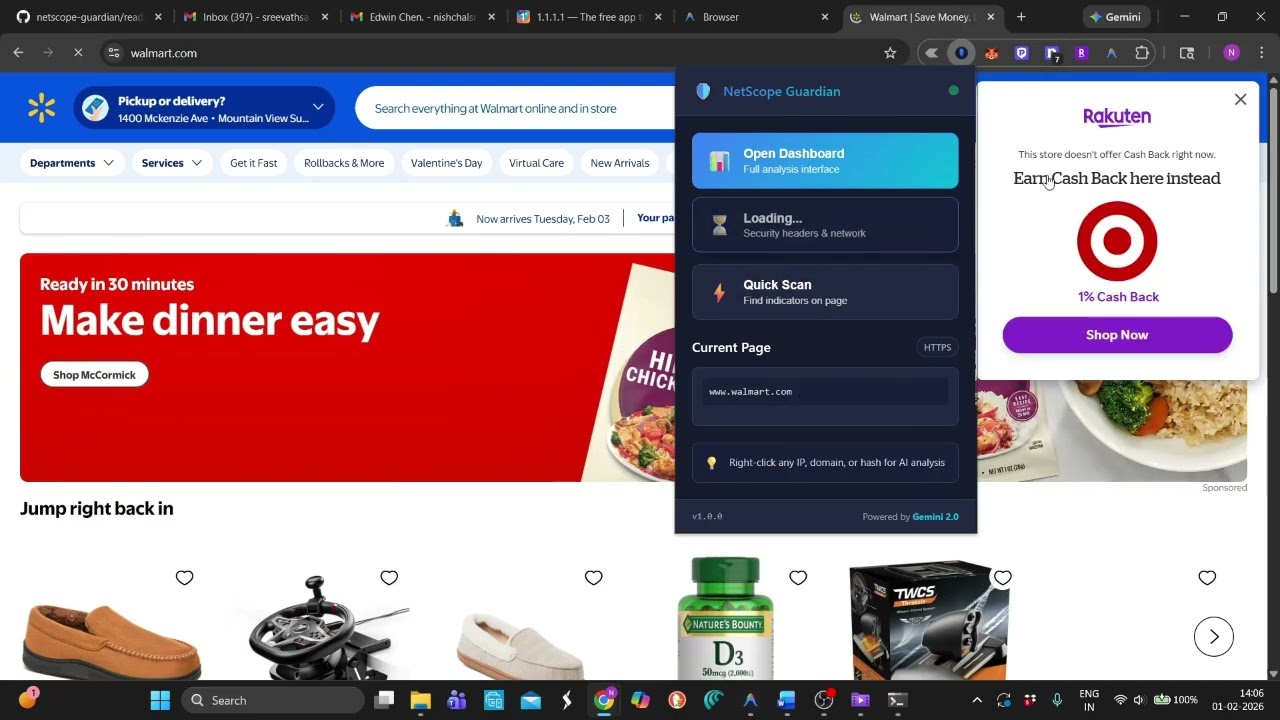Image resolution: width=1280 pixels, height=720 pixels.
Task: Bookmark this page with the star icon
Action: (890, 53)
